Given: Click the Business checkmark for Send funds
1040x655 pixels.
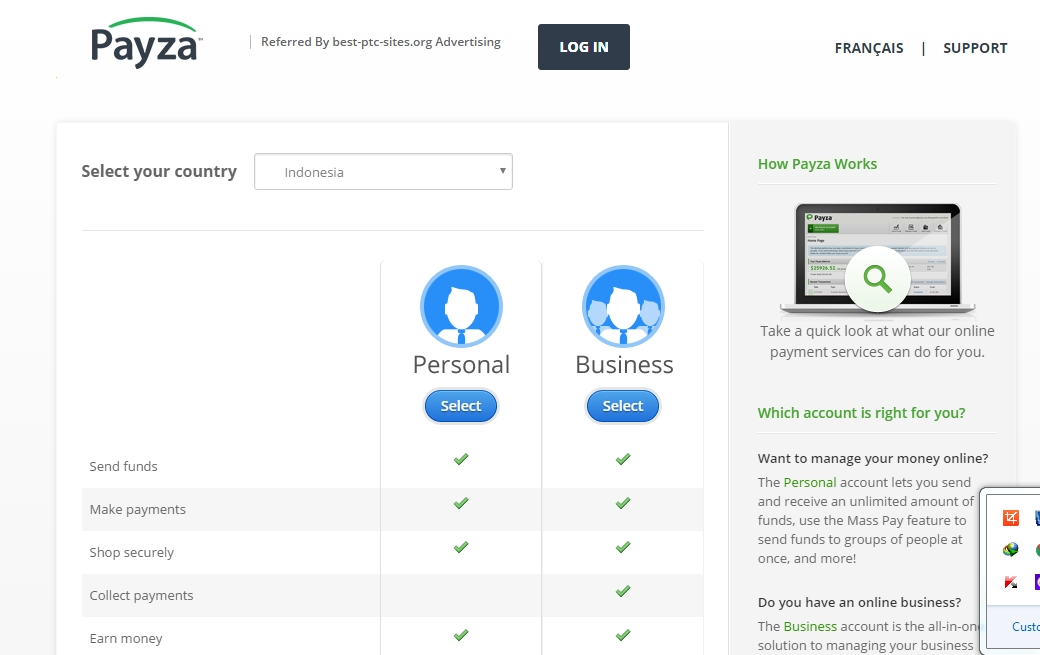Looking at the screenshot, I should point(623,459).
